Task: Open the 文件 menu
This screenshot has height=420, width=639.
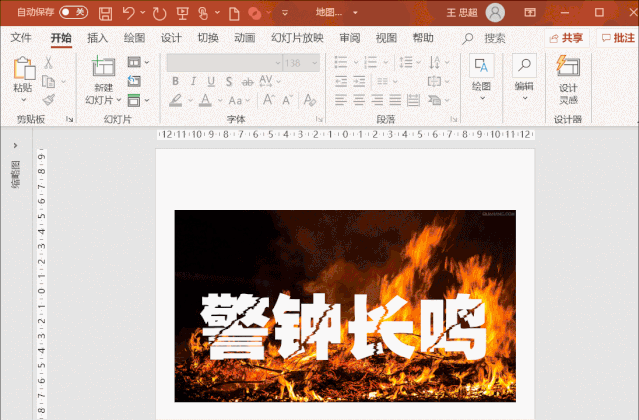Action: point(21,38)
